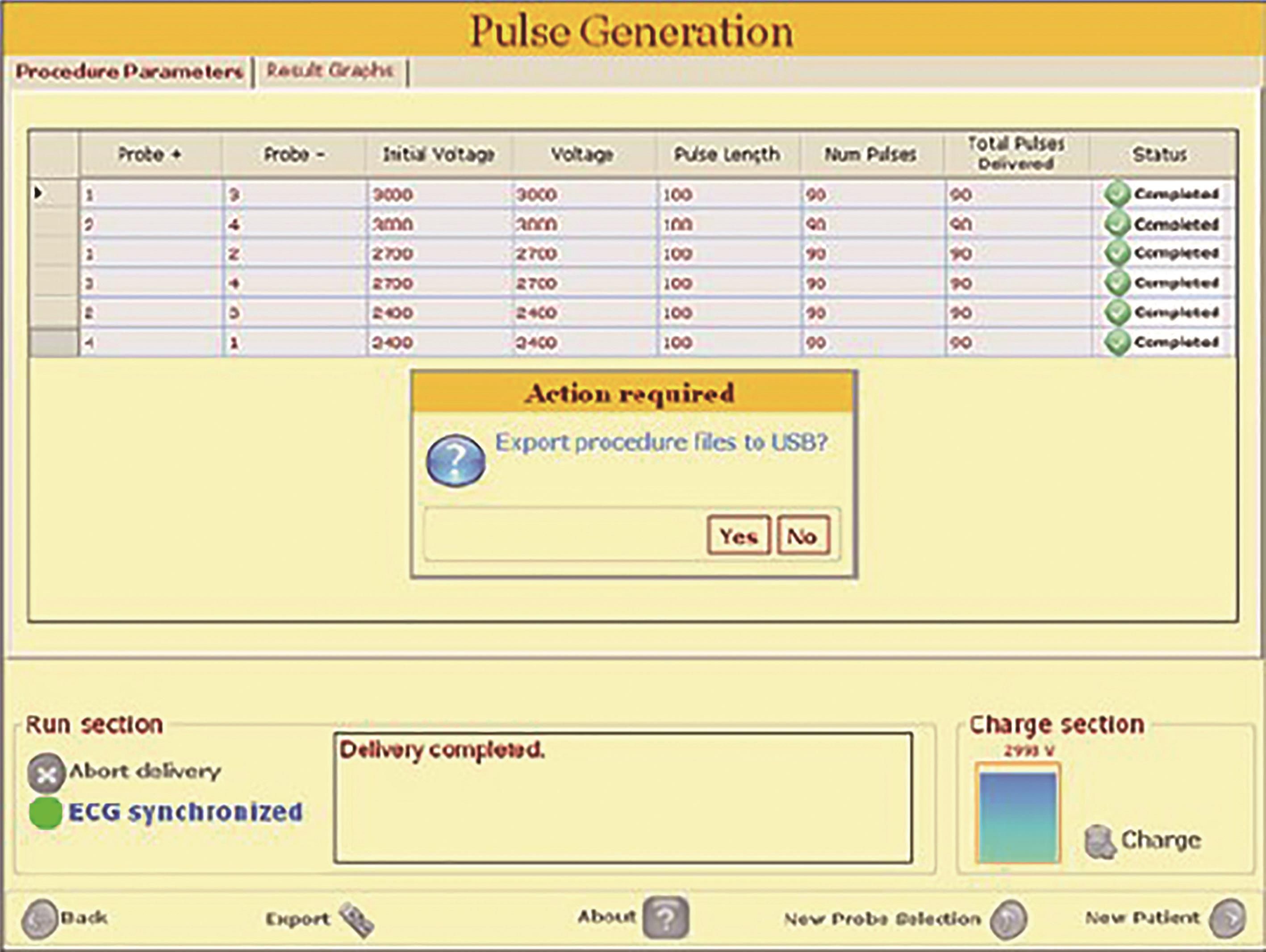
Task: Click the blue question icon in dialog
Action: click(455, 460)
